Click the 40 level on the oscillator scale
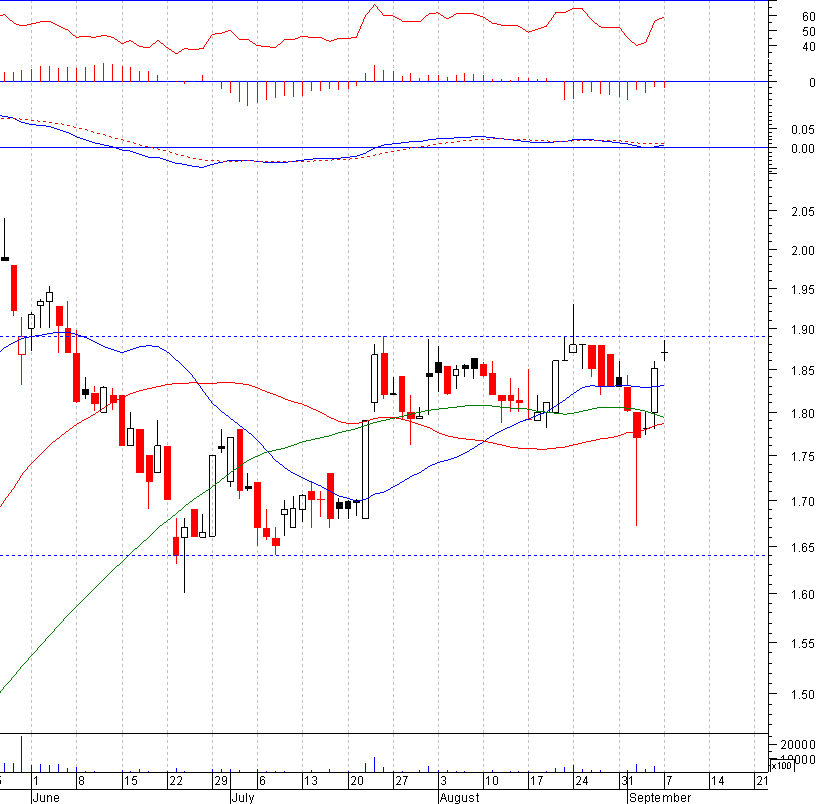The width and height of the screenshot is (819, 804). pyautogui.click(x=809, y=47)
